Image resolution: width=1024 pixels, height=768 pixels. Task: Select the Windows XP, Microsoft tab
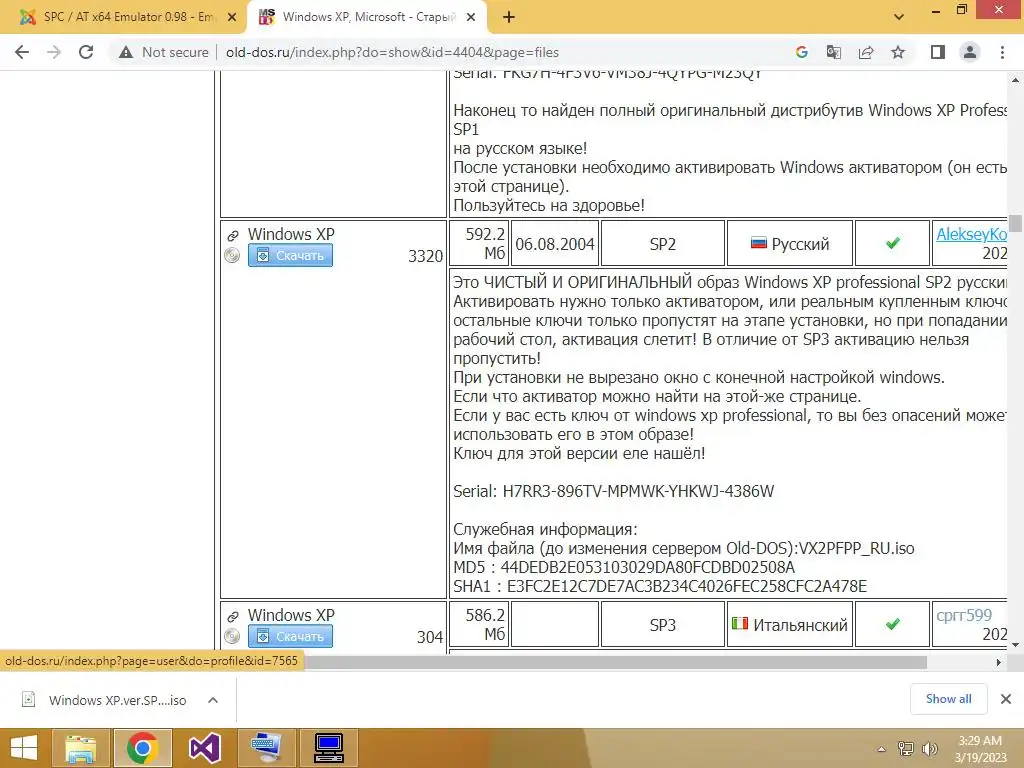(x=369, y=17)
